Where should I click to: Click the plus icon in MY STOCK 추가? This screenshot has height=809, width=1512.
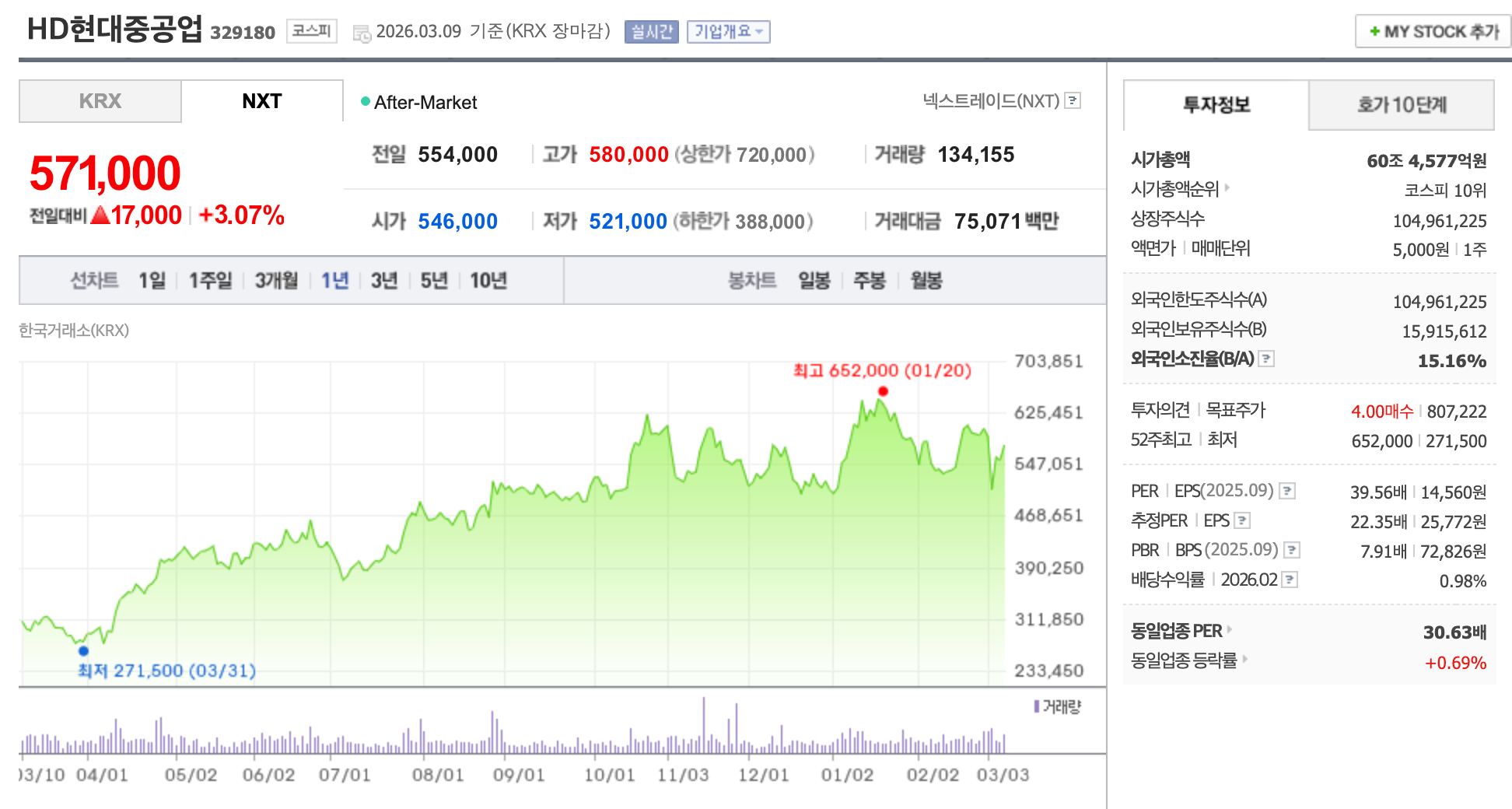click(1374, 32)
